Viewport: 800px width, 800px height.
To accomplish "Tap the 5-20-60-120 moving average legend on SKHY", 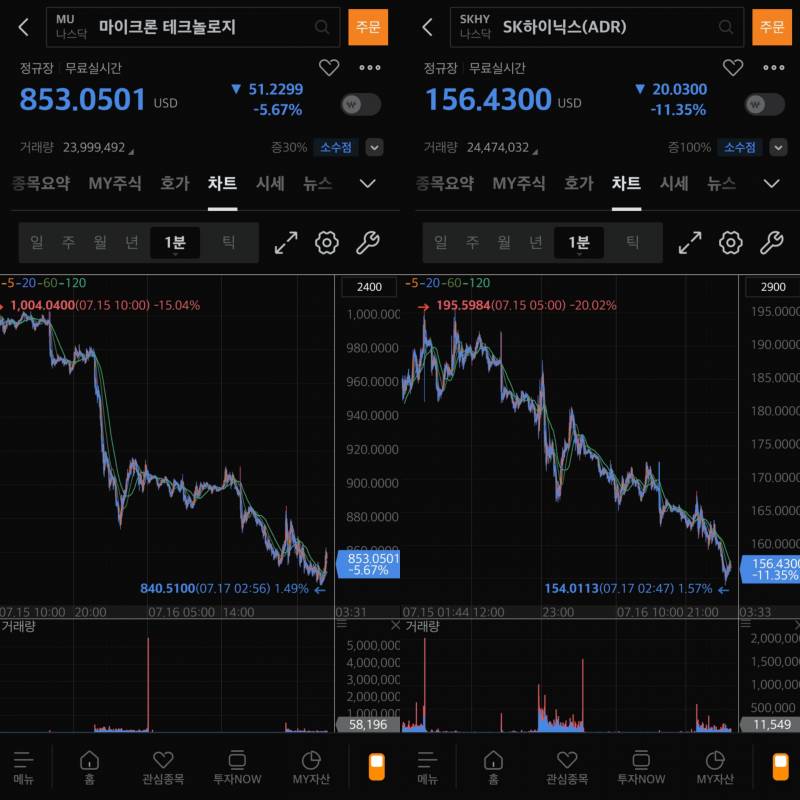I will [447, 283].
